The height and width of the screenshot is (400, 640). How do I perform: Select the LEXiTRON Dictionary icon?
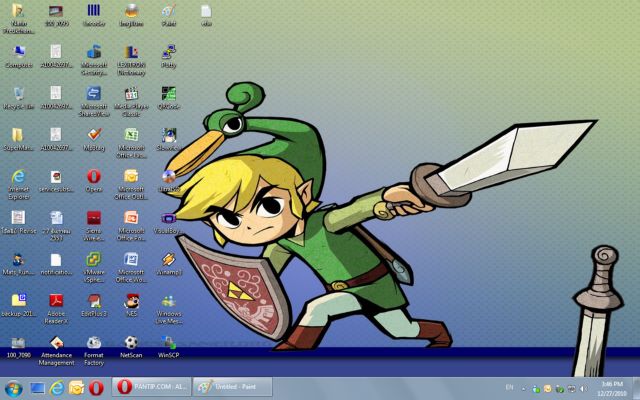(131, 60)
